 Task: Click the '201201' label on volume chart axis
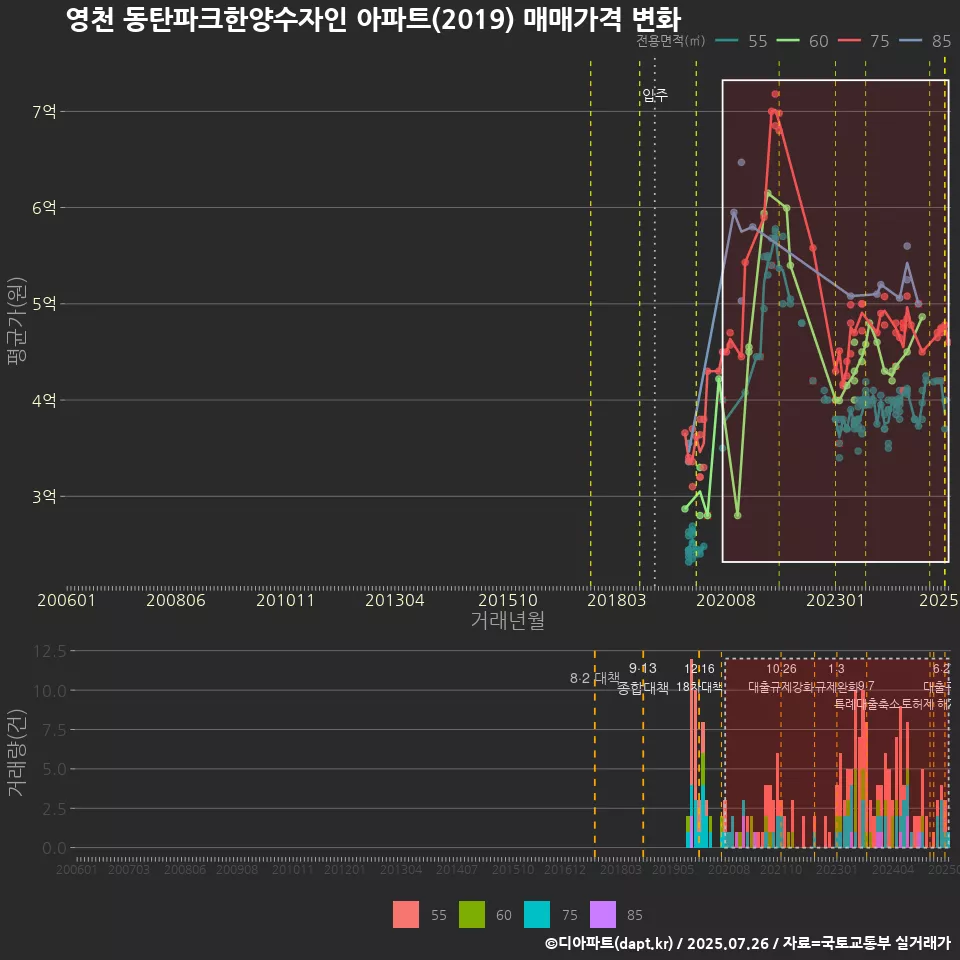345,869
